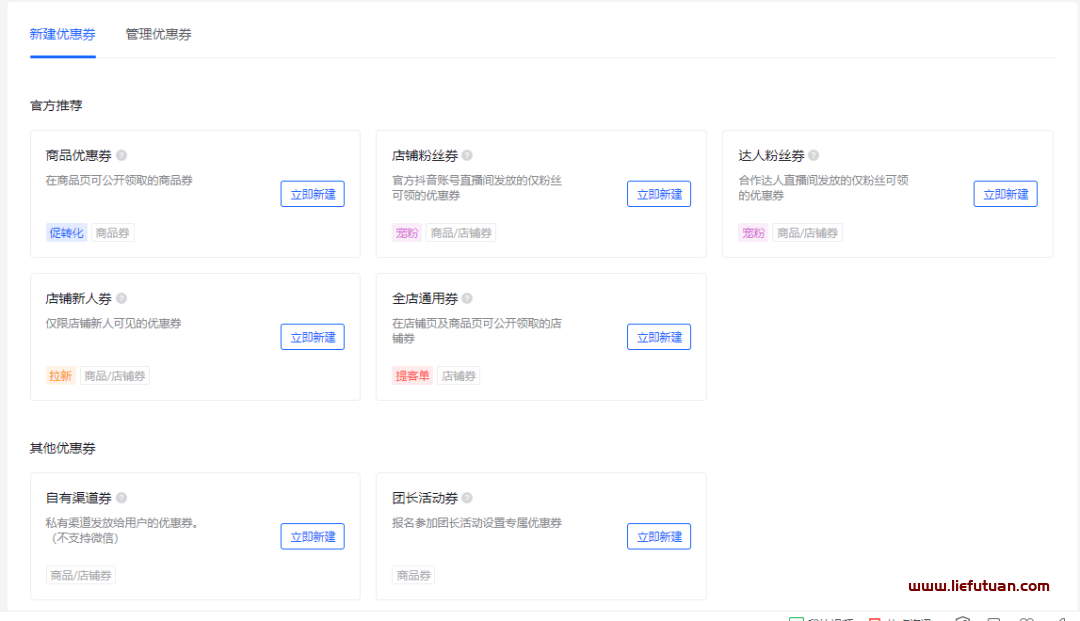
Task: Open 全店通用券 help question mark icon
Action: point(467,297)
